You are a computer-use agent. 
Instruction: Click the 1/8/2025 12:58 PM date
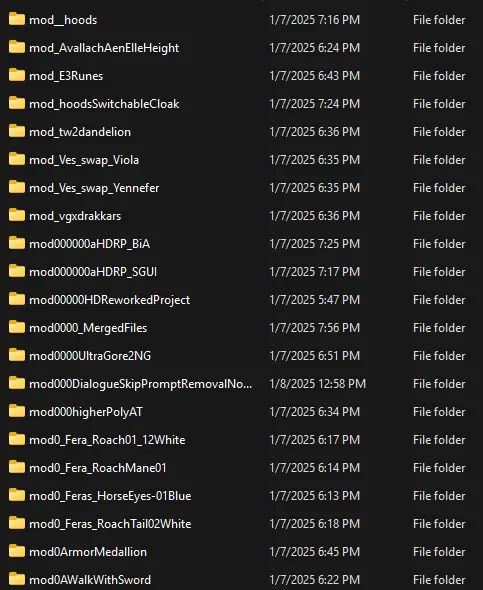pos(318,384)
